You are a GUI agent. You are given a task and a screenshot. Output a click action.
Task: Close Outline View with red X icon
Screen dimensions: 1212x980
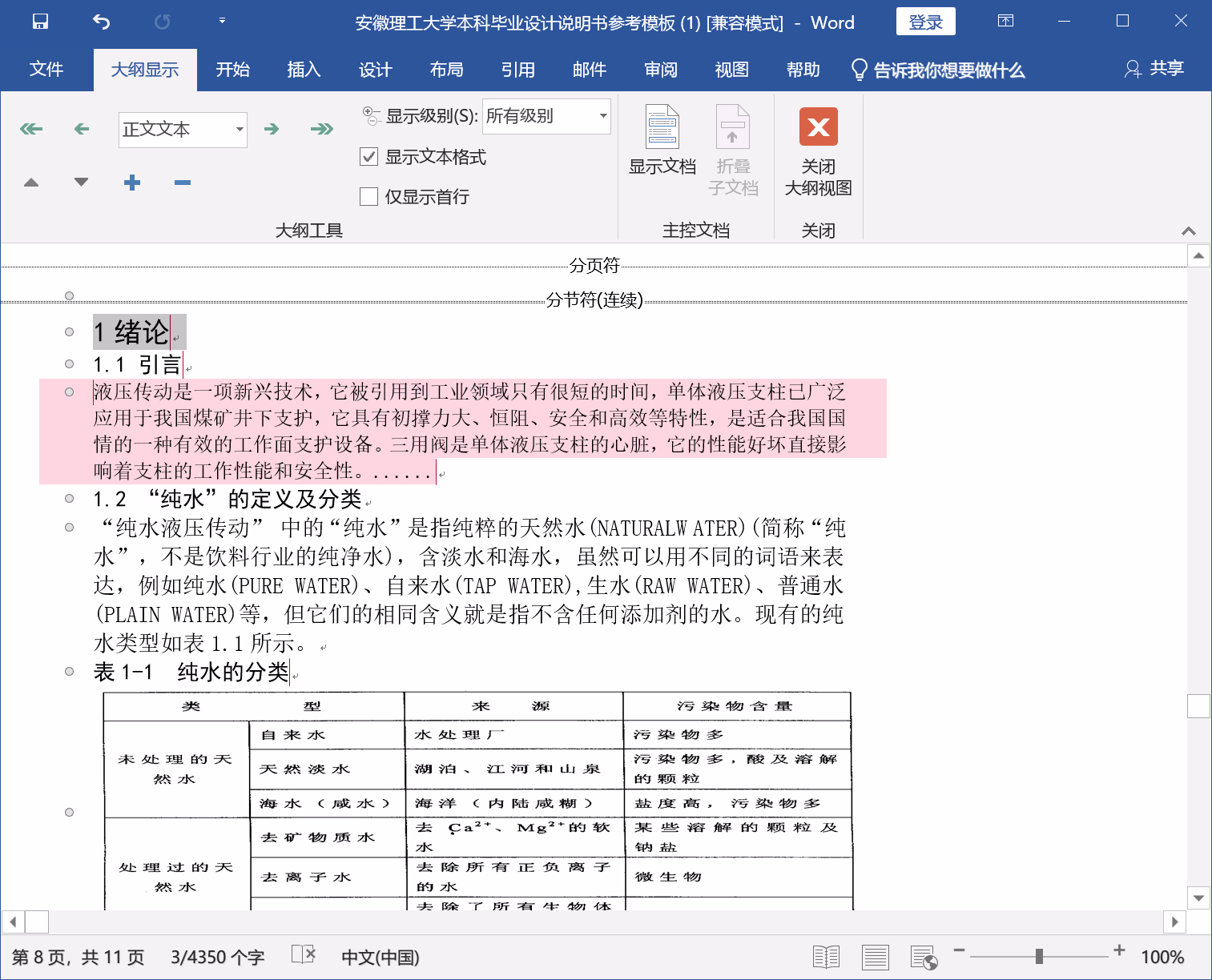(818, 127)
